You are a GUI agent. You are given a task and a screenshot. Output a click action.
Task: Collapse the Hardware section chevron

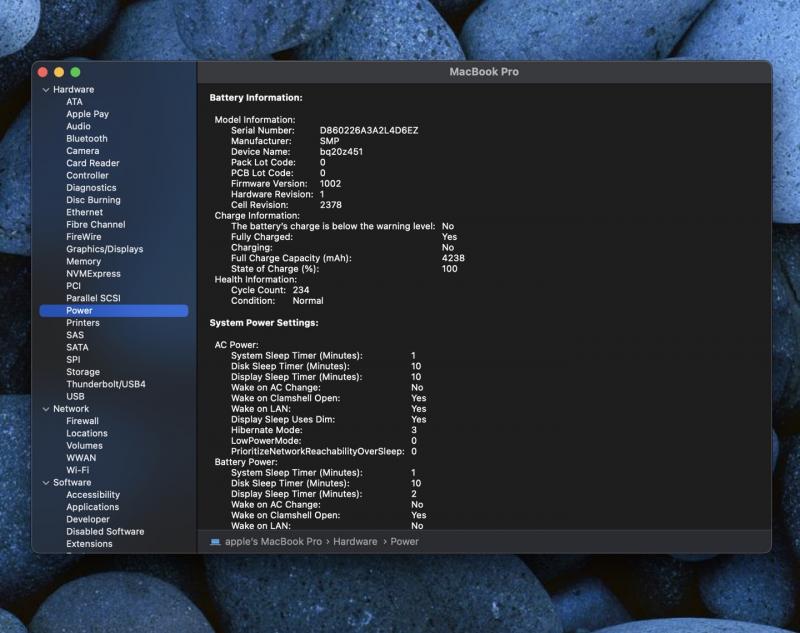[46, 90]
